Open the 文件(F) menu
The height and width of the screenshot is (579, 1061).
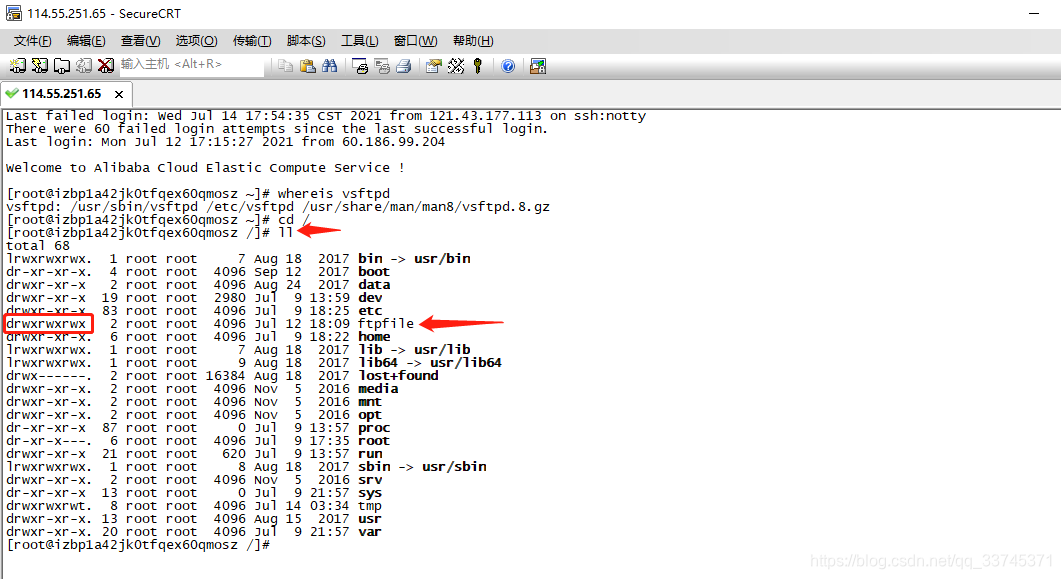pyautogui.click(x=32, y=41)
